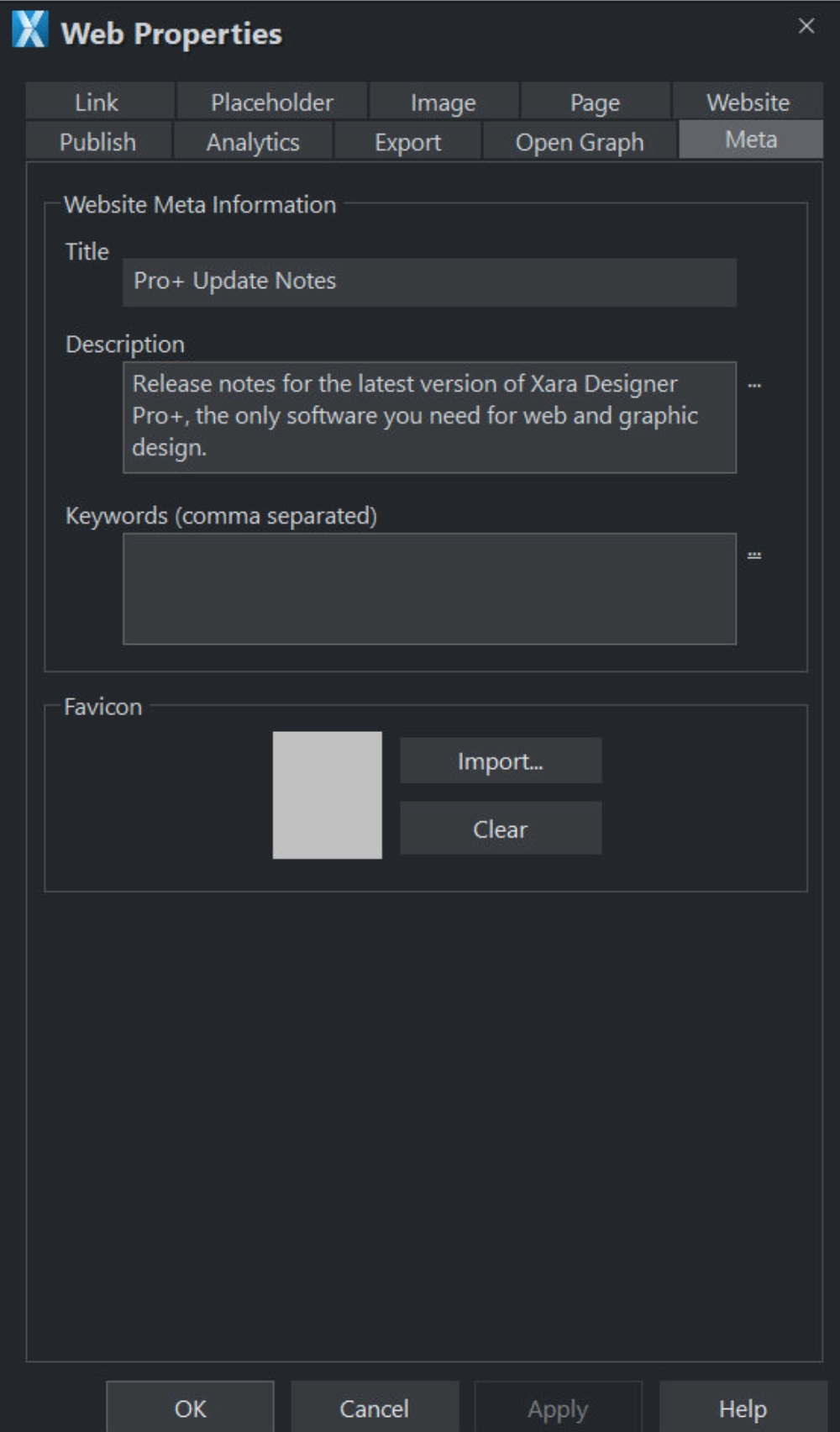Expand the Description editor via ellipsis icon
The width and height of the screenshot is (840, 1432).
point(754,386)
